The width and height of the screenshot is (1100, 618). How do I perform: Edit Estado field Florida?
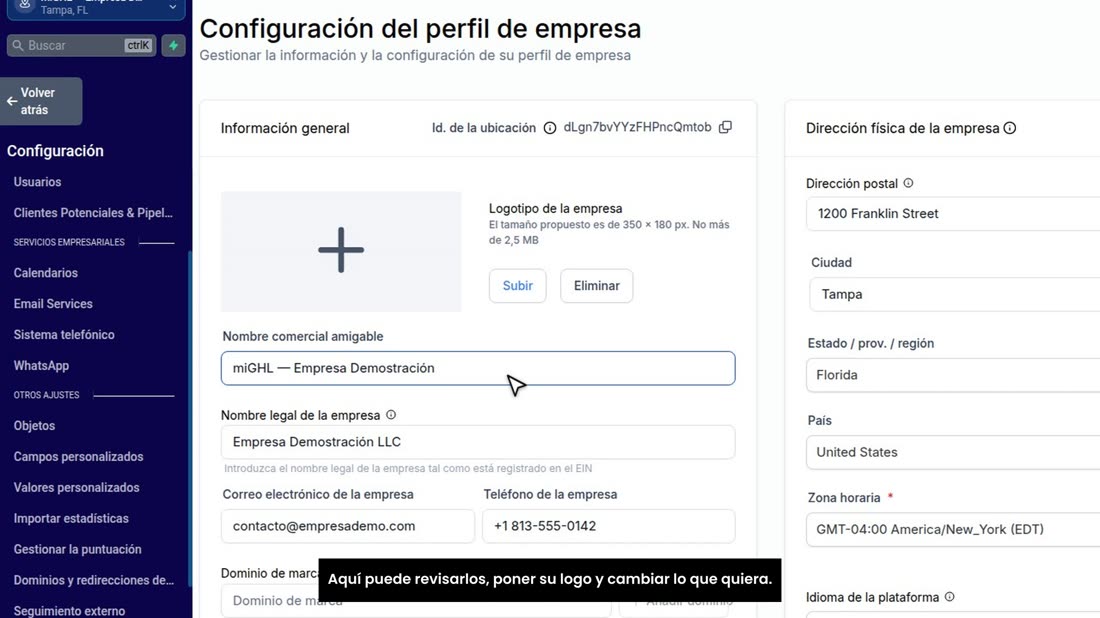(x=953, y=375)
